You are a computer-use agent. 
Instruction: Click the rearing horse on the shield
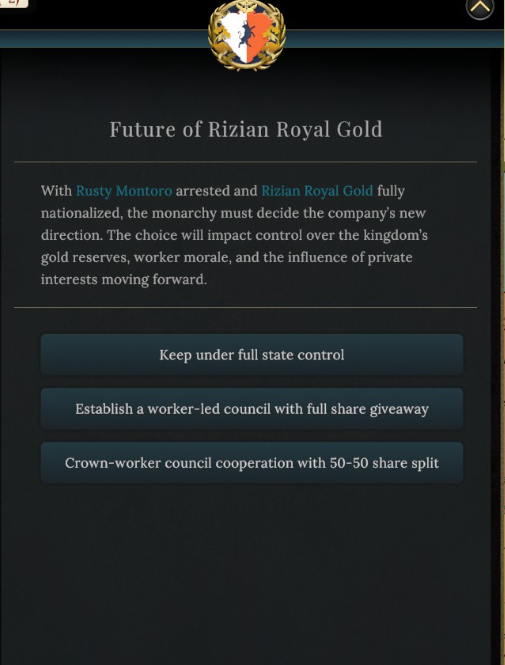coord(247,35)
